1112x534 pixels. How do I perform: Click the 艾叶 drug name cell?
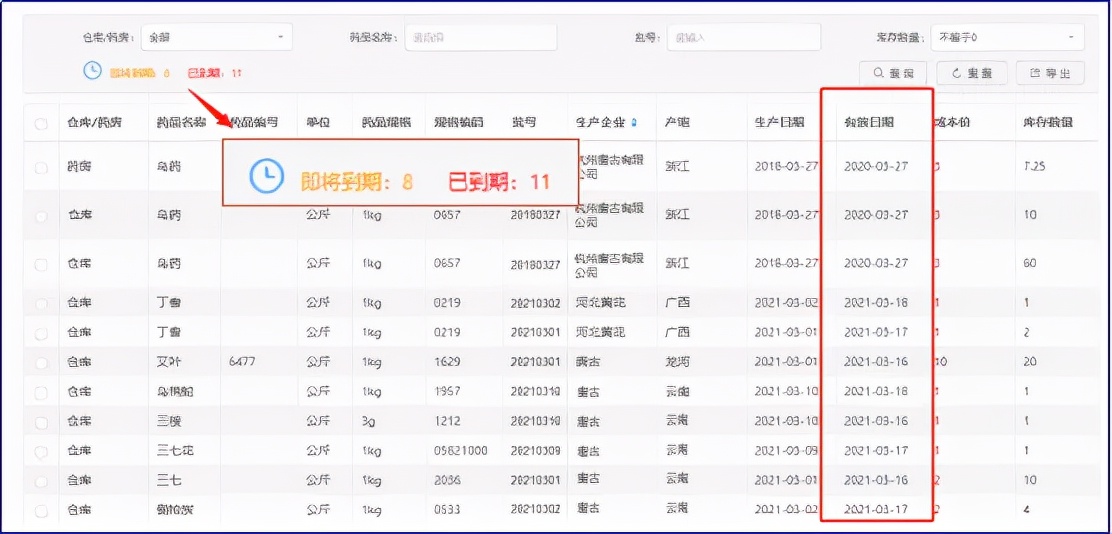[x=169, y=362]
